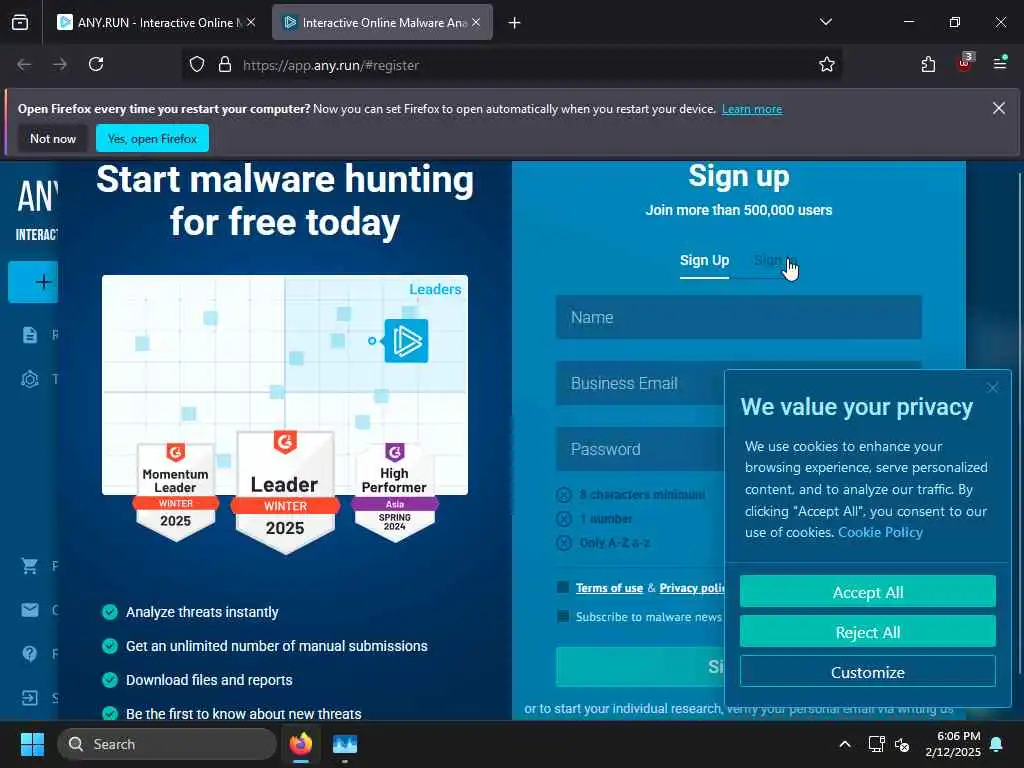1024x768 pixels.
Task: Open the question mark help icon in sidebar
Action: coord(30,654)
